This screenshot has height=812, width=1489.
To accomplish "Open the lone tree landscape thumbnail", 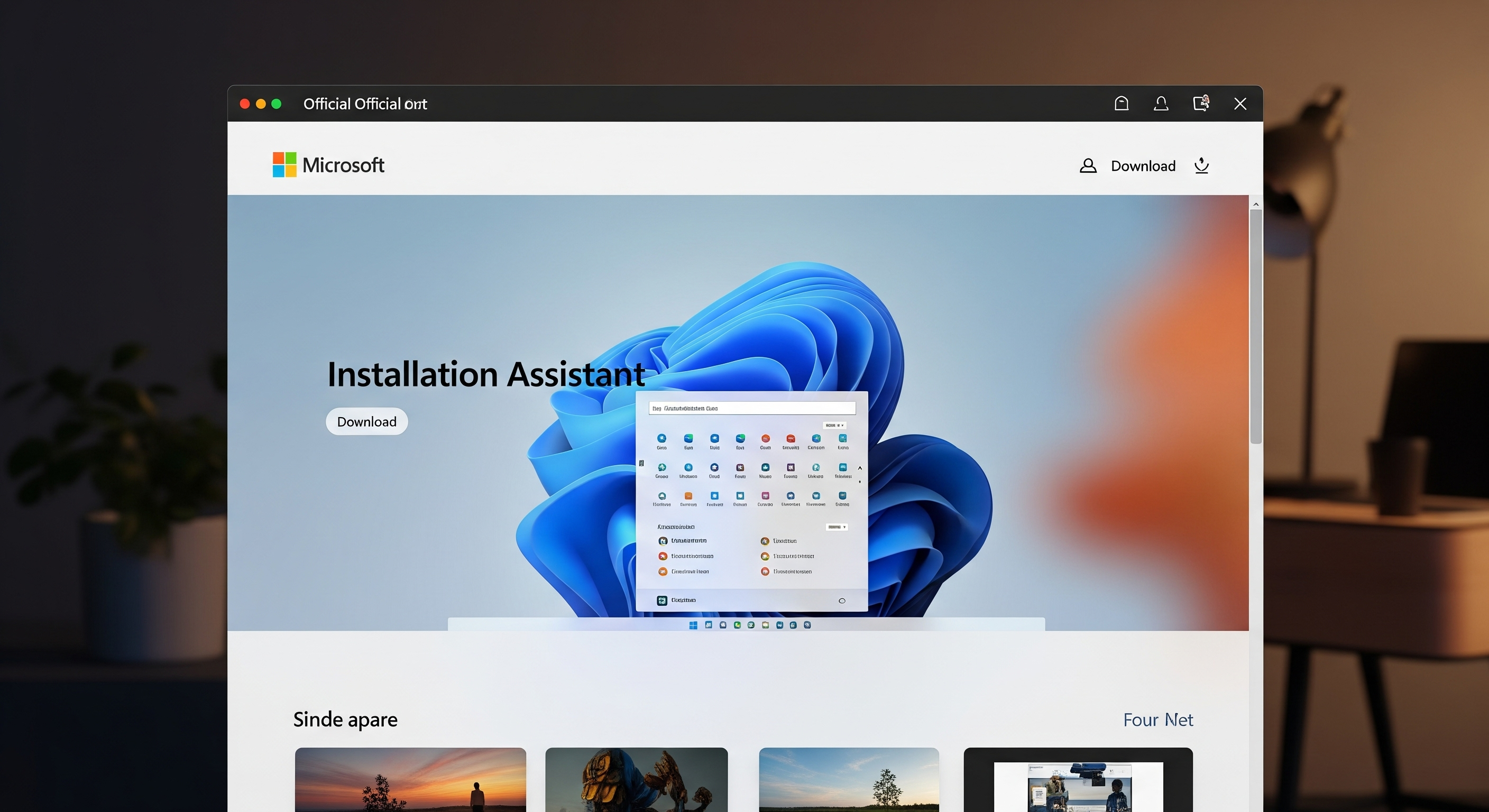I will 849,780.
